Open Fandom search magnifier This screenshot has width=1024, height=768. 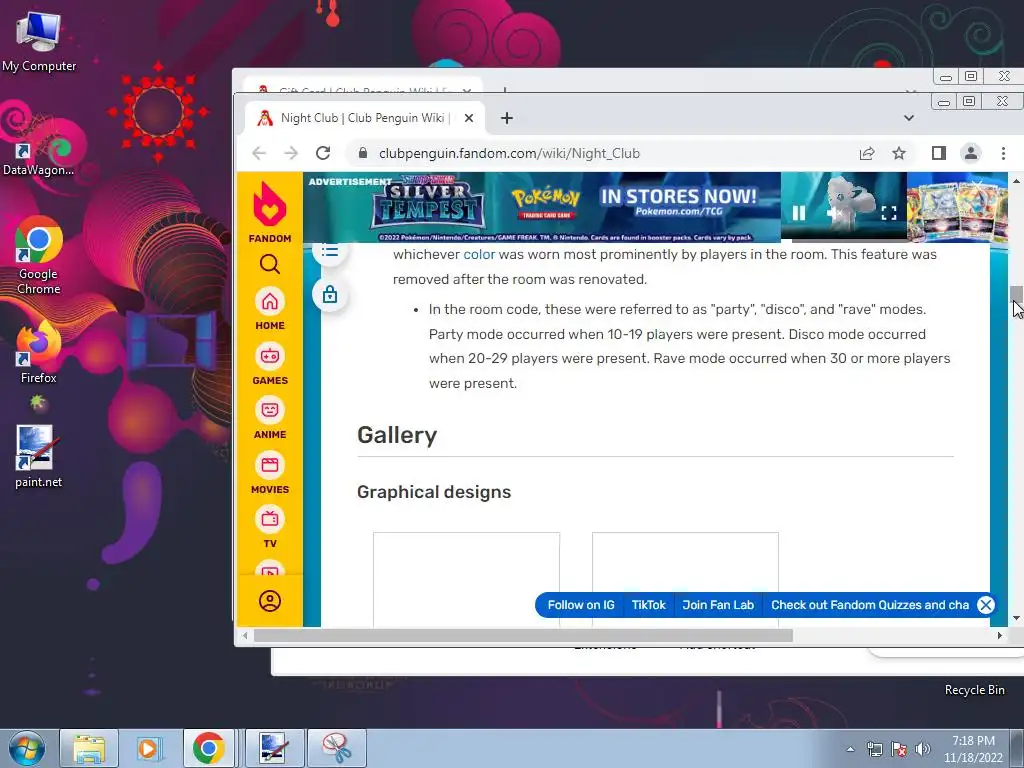tap(270, 264)
